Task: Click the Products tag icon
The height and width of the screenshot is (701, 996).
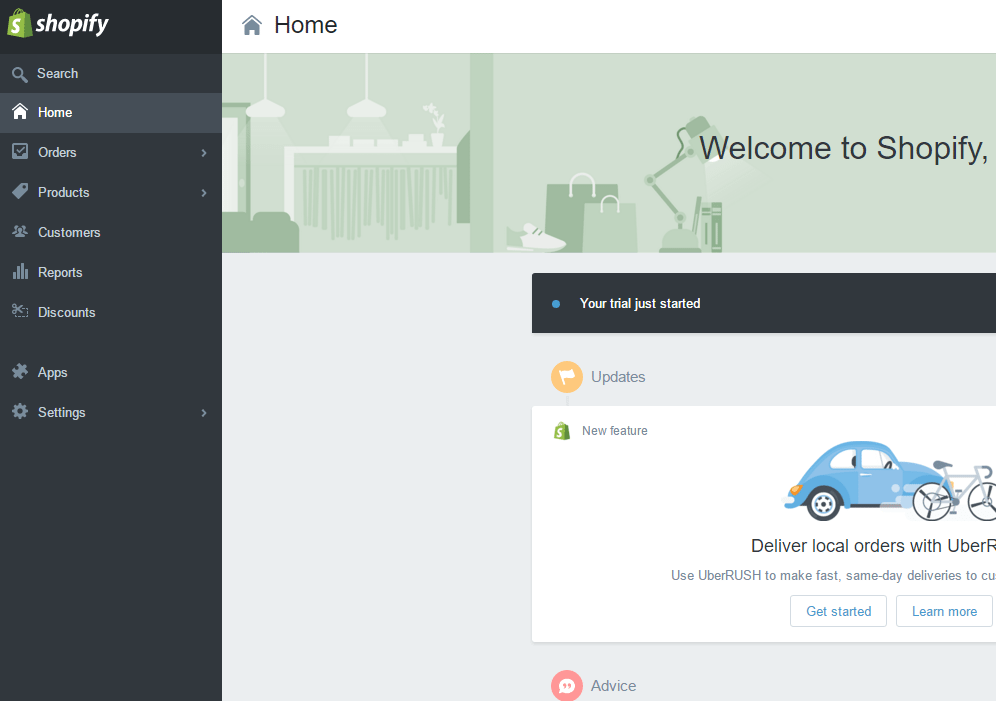Action: tap(20, 191)
